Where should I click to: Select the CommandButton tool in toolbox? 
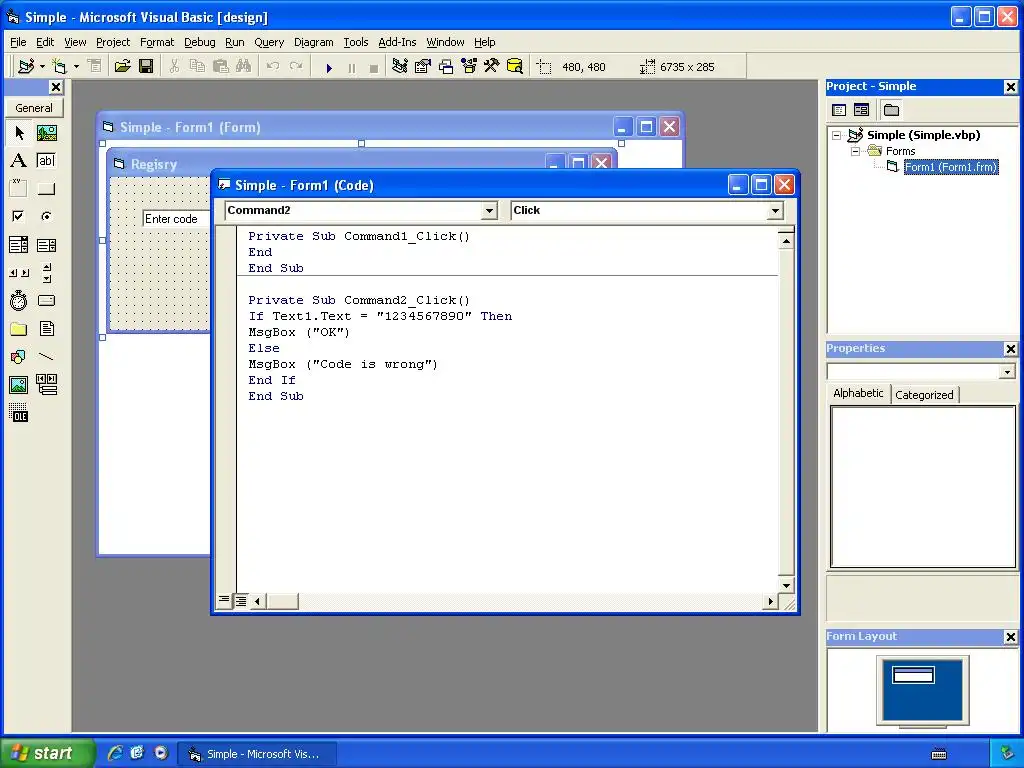tap(46, 189)
